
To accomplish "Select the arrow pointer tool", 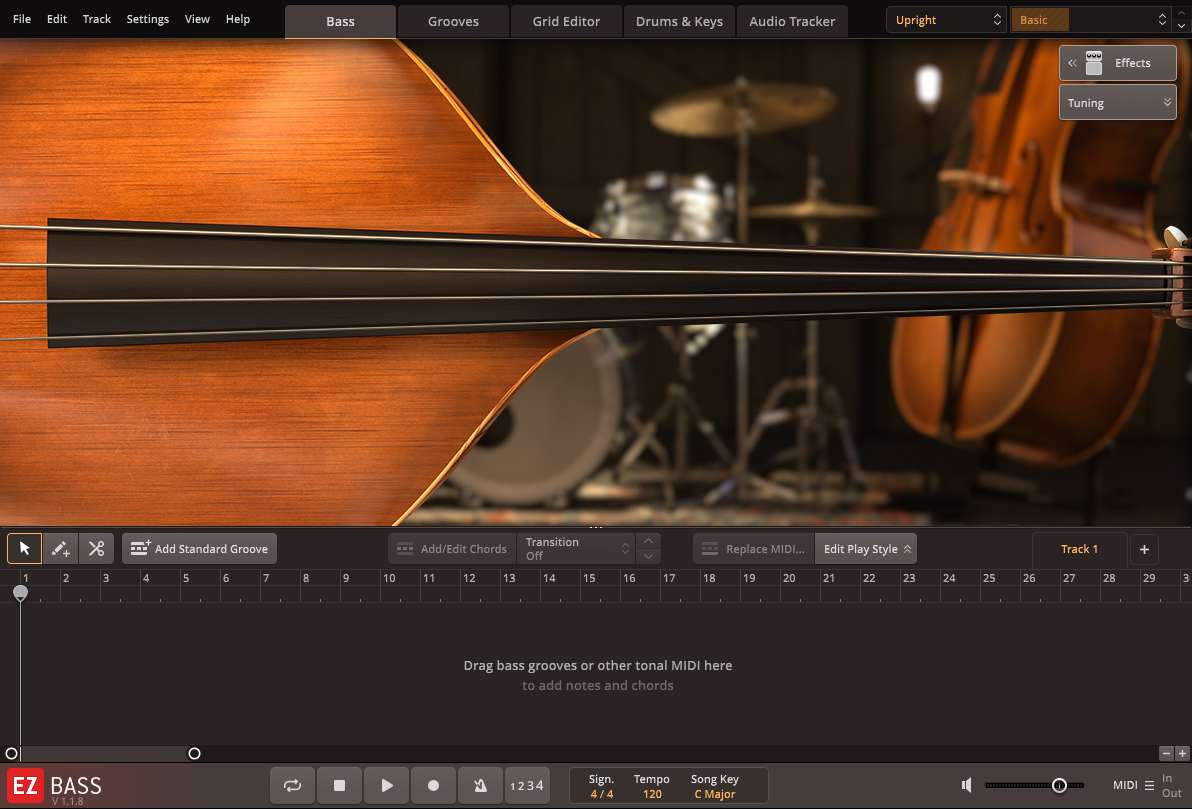I will [23, 548].
